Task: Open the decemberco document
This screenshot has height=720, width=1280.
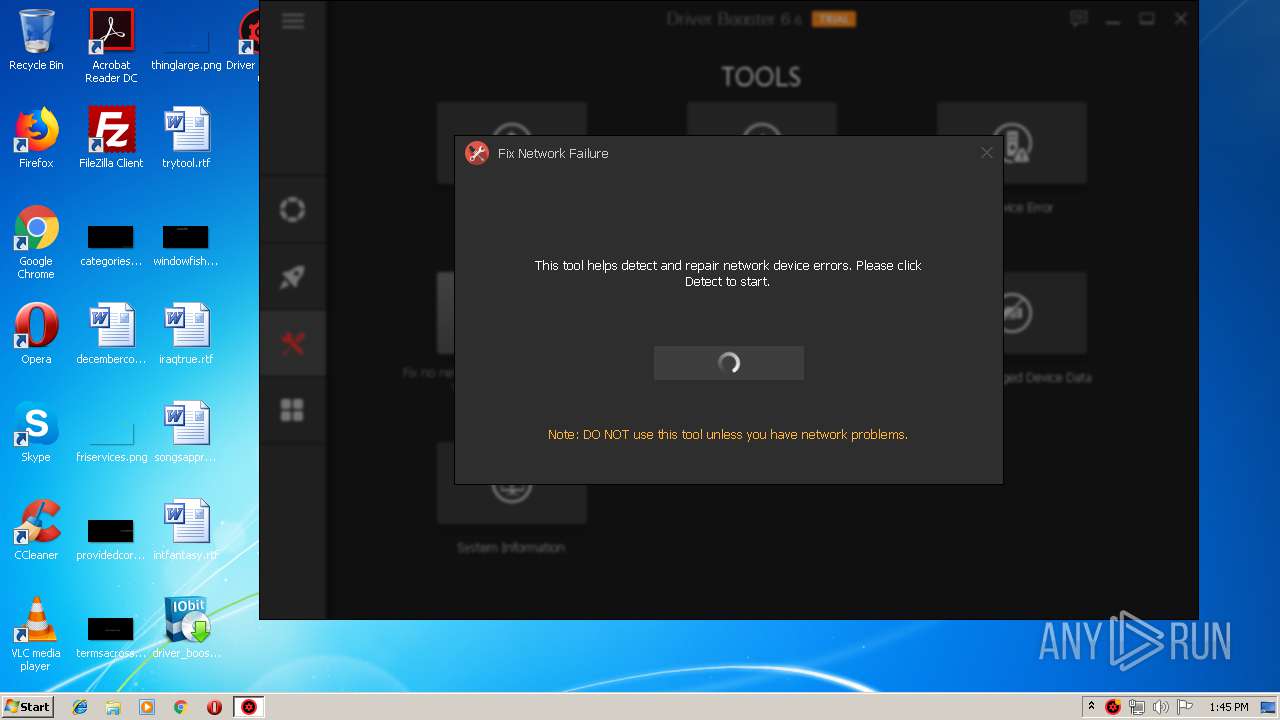Action: pyautogui.click(x=111, y=334)
